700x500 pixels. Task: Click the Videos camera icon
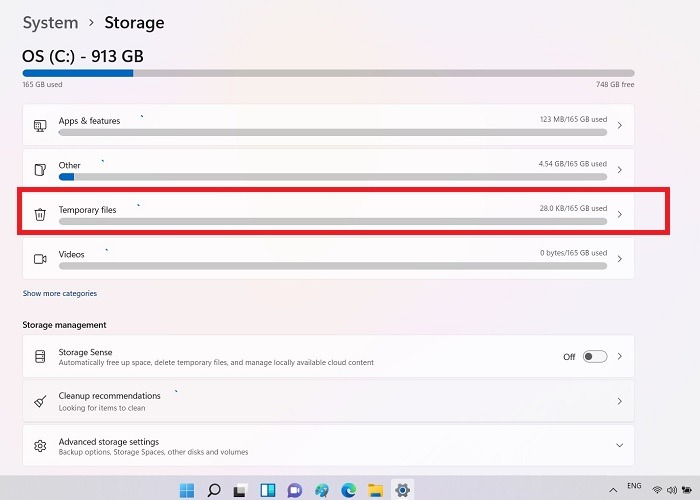click(40, 259)
